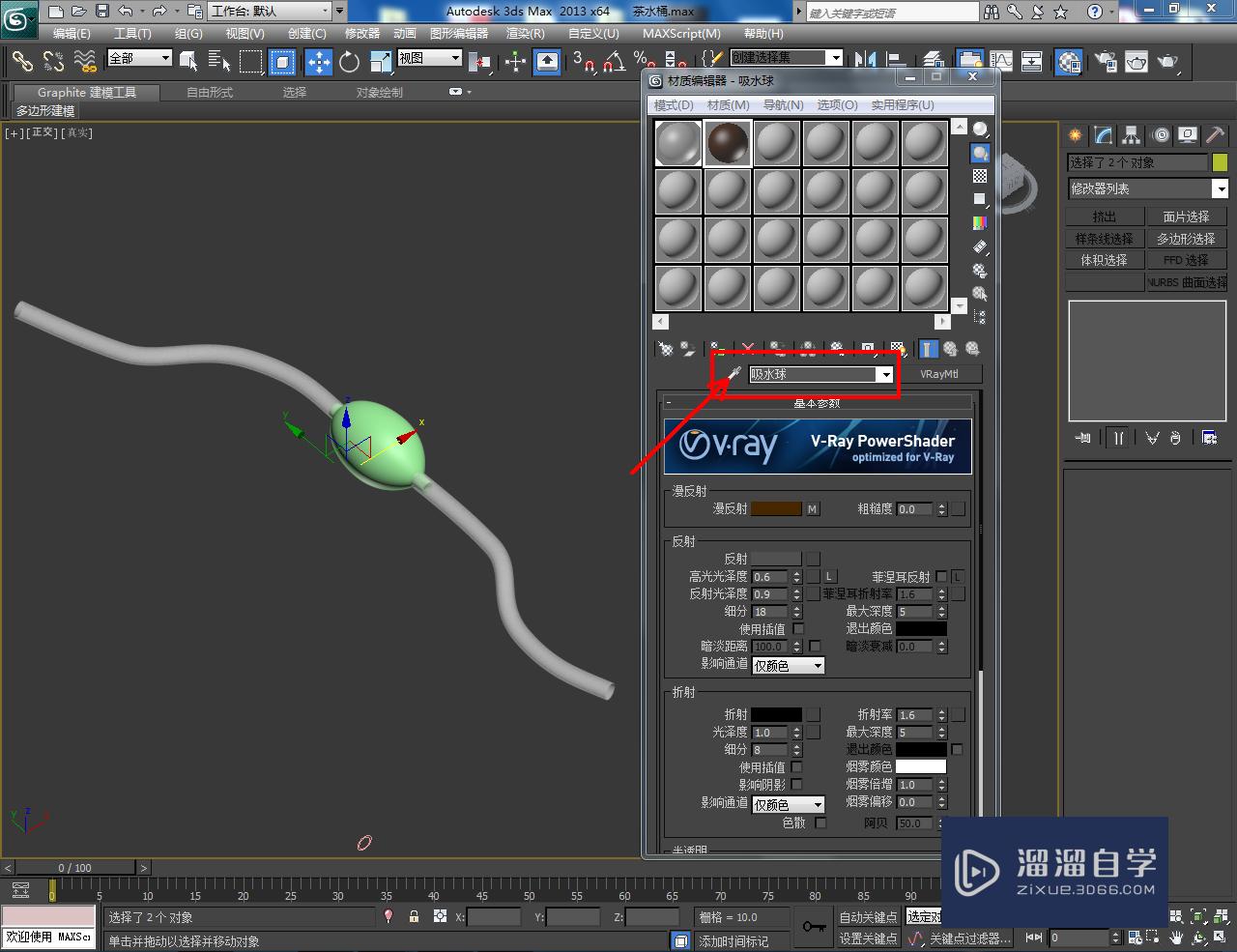Open Select by Name list icon
This screenshot has width=1237, height=952.
pos(219,62)
